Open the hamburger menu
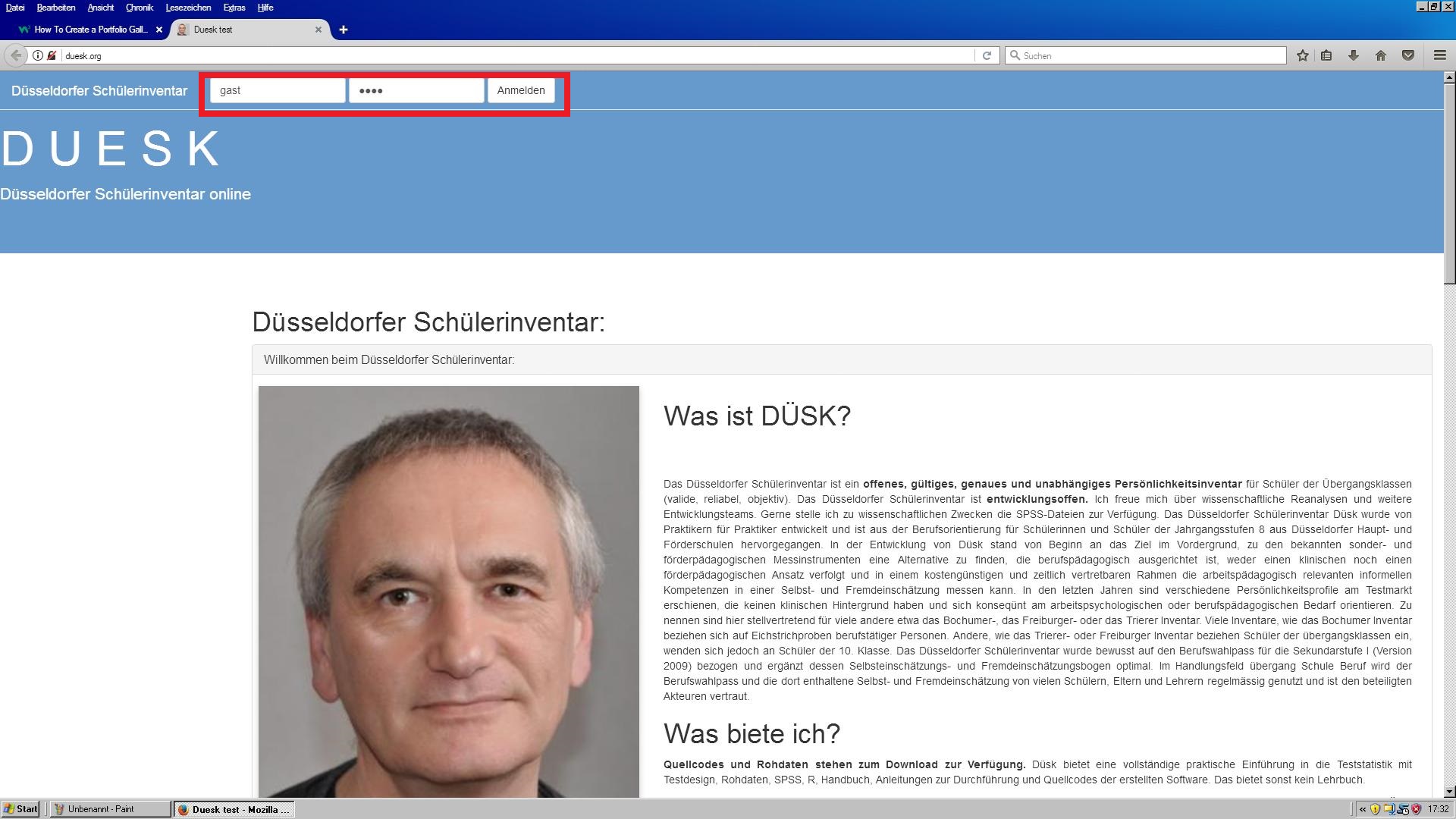This screenshot has width=1456, height=819. point(1439,55)
